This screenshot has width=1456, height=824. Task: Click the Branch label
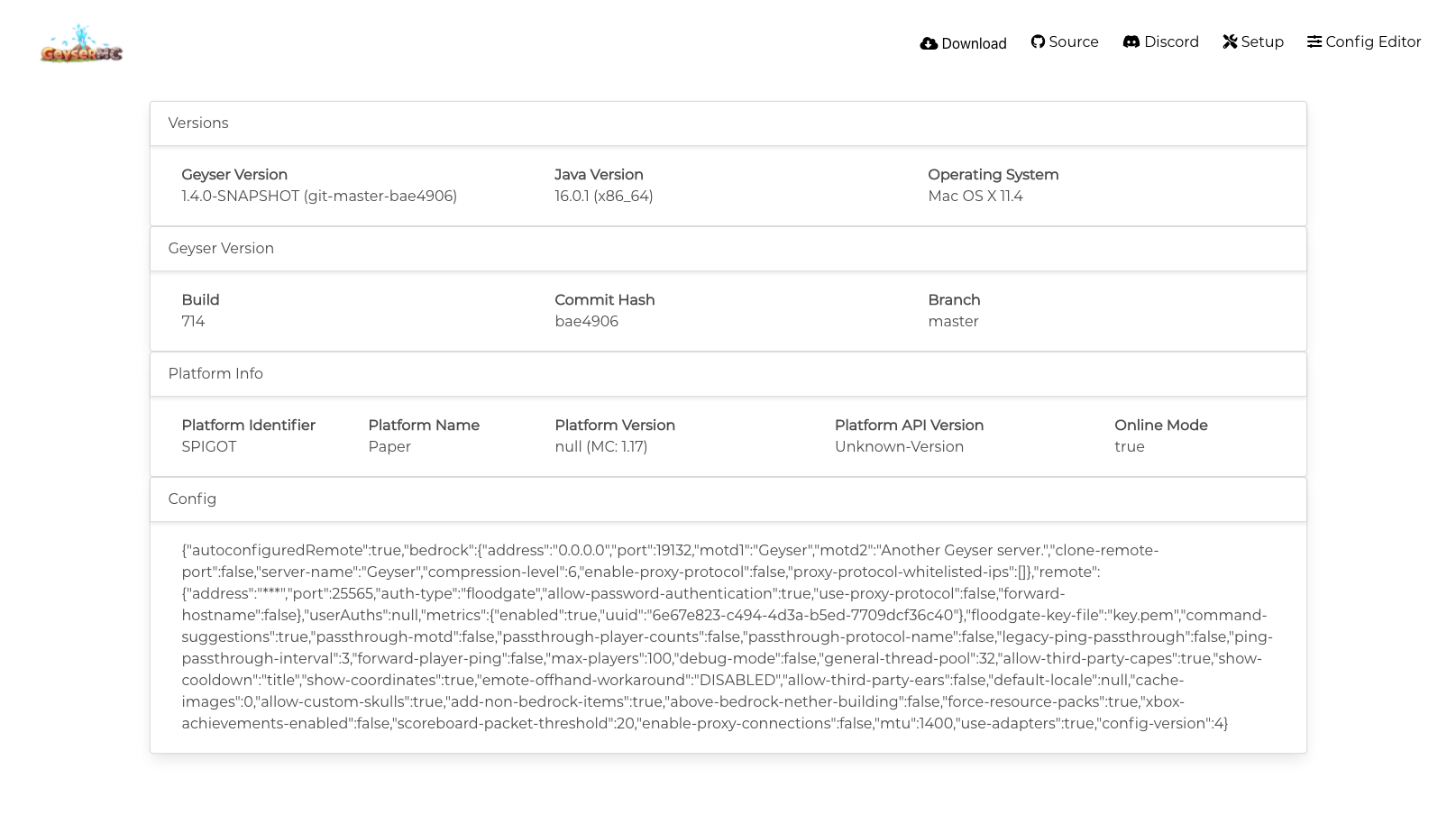[x=954, y=300]
